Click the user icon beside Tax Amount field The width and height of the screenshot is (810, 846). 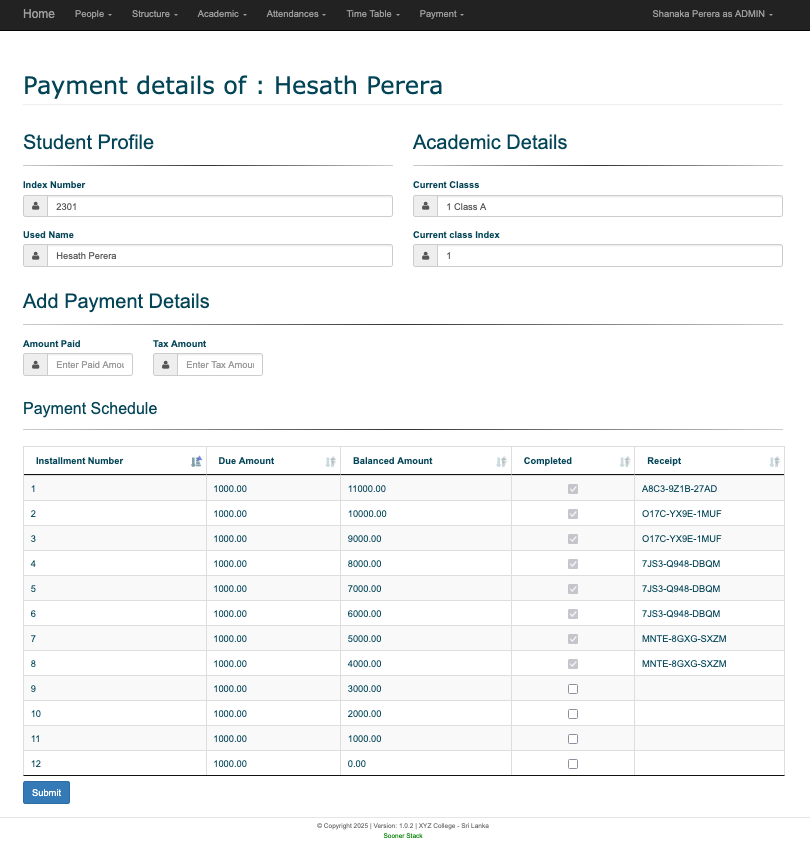pyautogui.click(x=166, y=365)
